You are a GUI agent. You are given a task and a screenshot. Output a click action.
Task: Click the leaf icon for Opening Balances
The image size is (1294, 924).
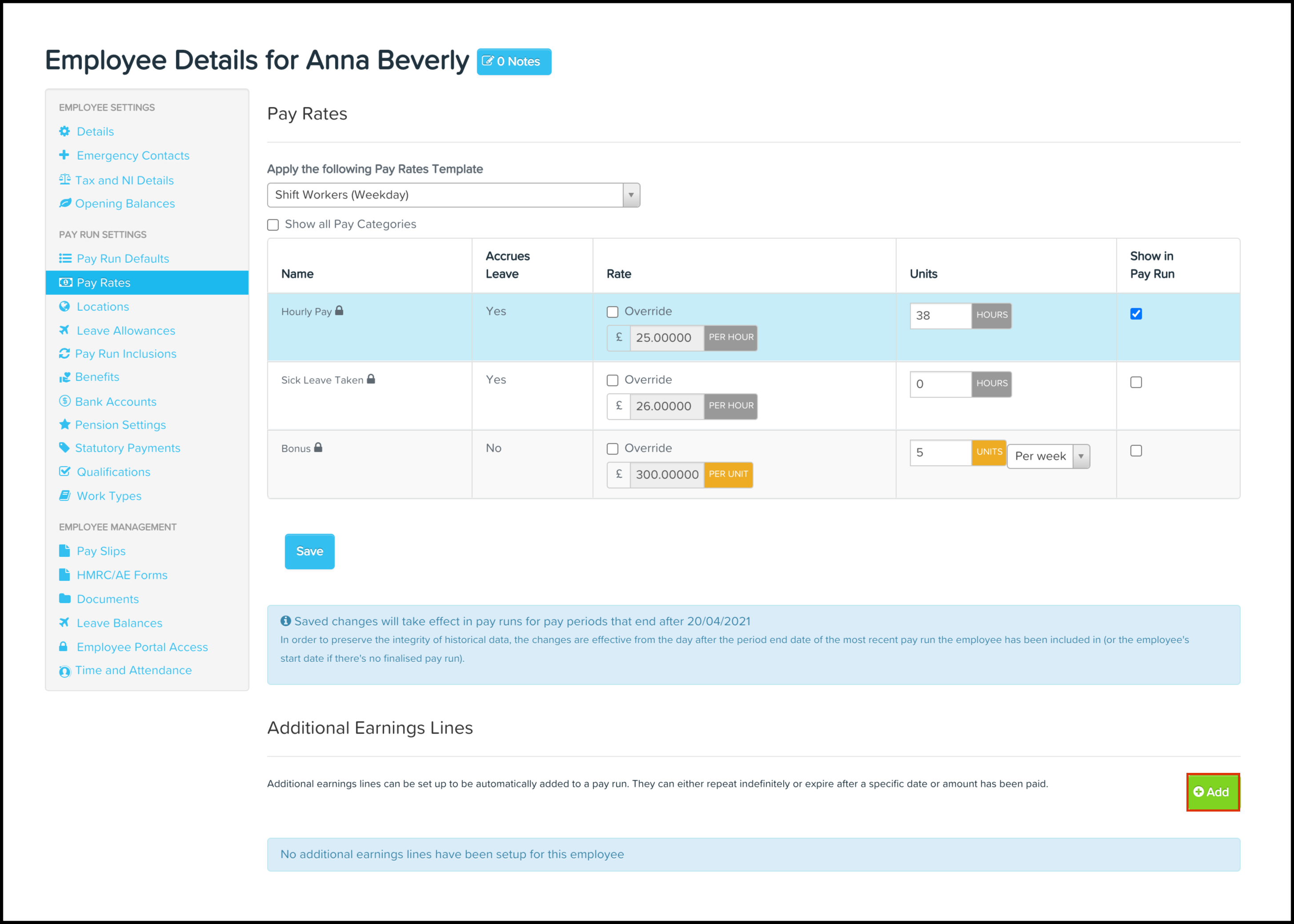click(65, 203)
